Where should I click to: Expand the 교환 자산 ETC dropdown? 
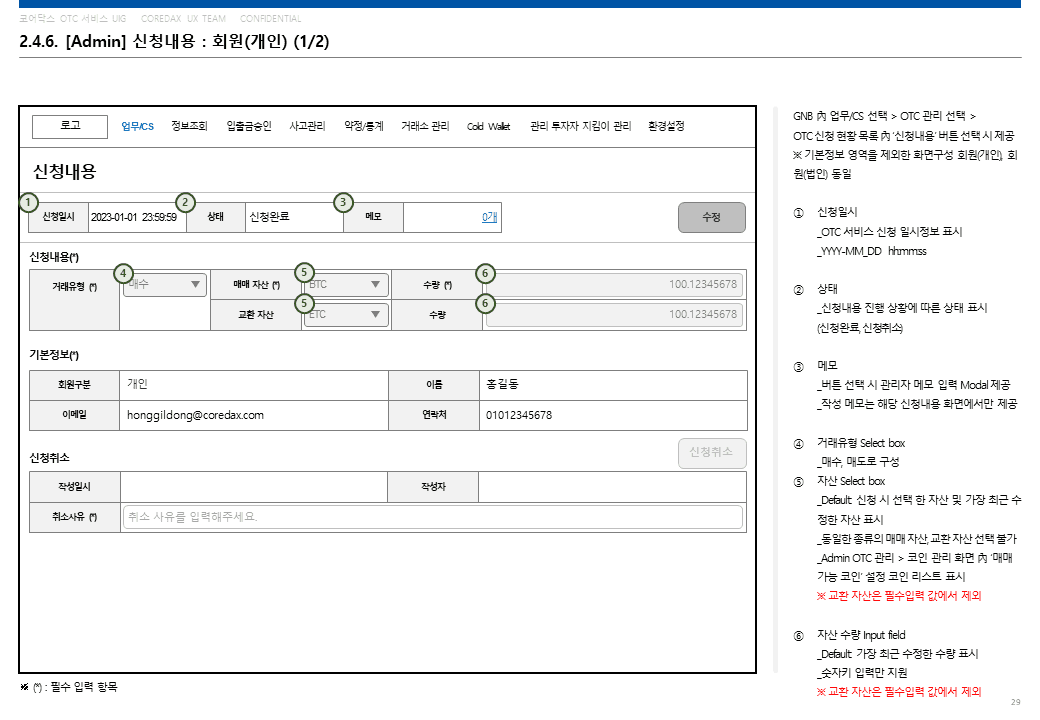tap(346, 314)
